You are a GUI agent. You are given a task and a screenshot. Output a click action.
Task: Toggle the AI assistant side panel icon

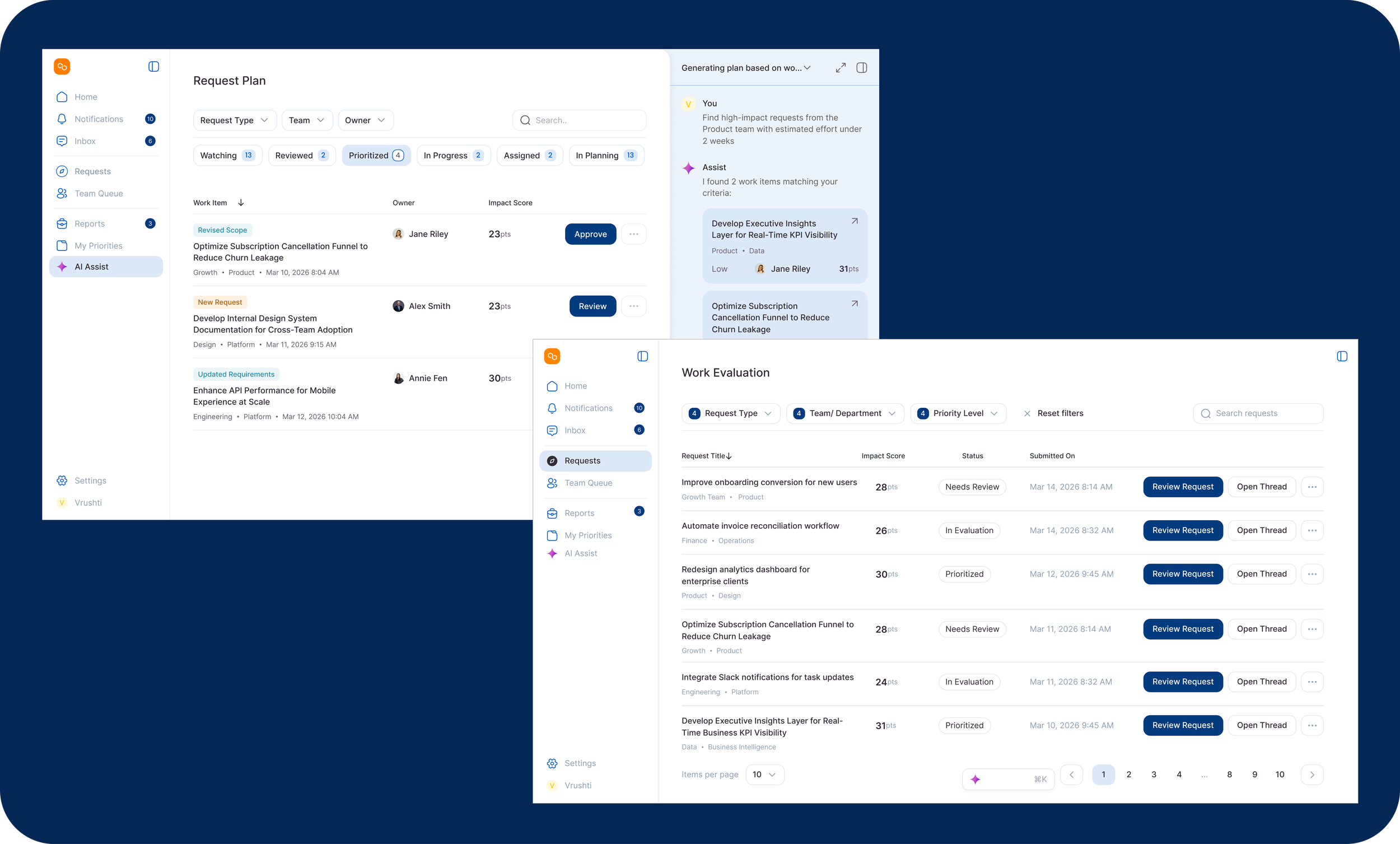pyautogui.click(x=861, y=68)
